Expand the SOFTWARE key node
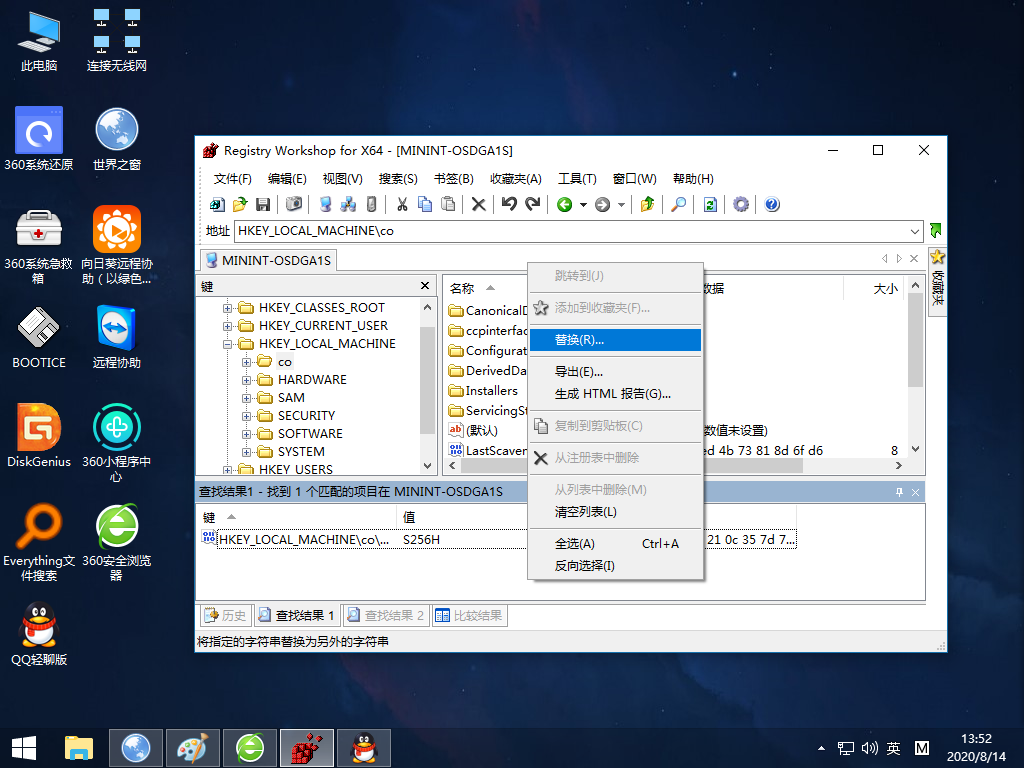This screenshot has height=768, width=1024. tap(246, 434)
